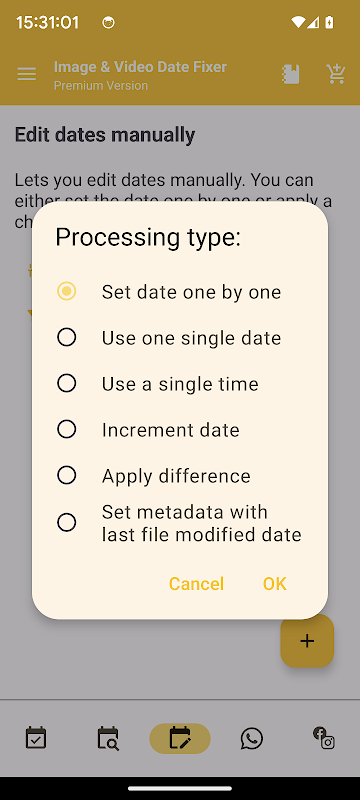Confirm selection with OK button
Image resolution: width=360 pixels, height=800 pixels.
pyautogui.click(x=275, y=584)
